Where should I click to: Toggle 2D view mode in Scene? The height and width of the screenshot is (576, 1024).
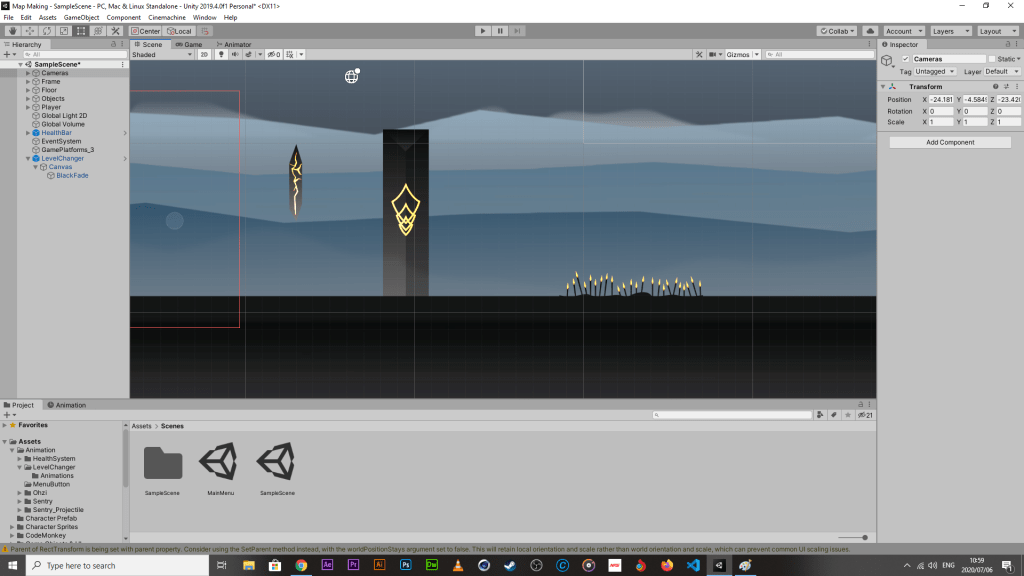pos(203,54)
